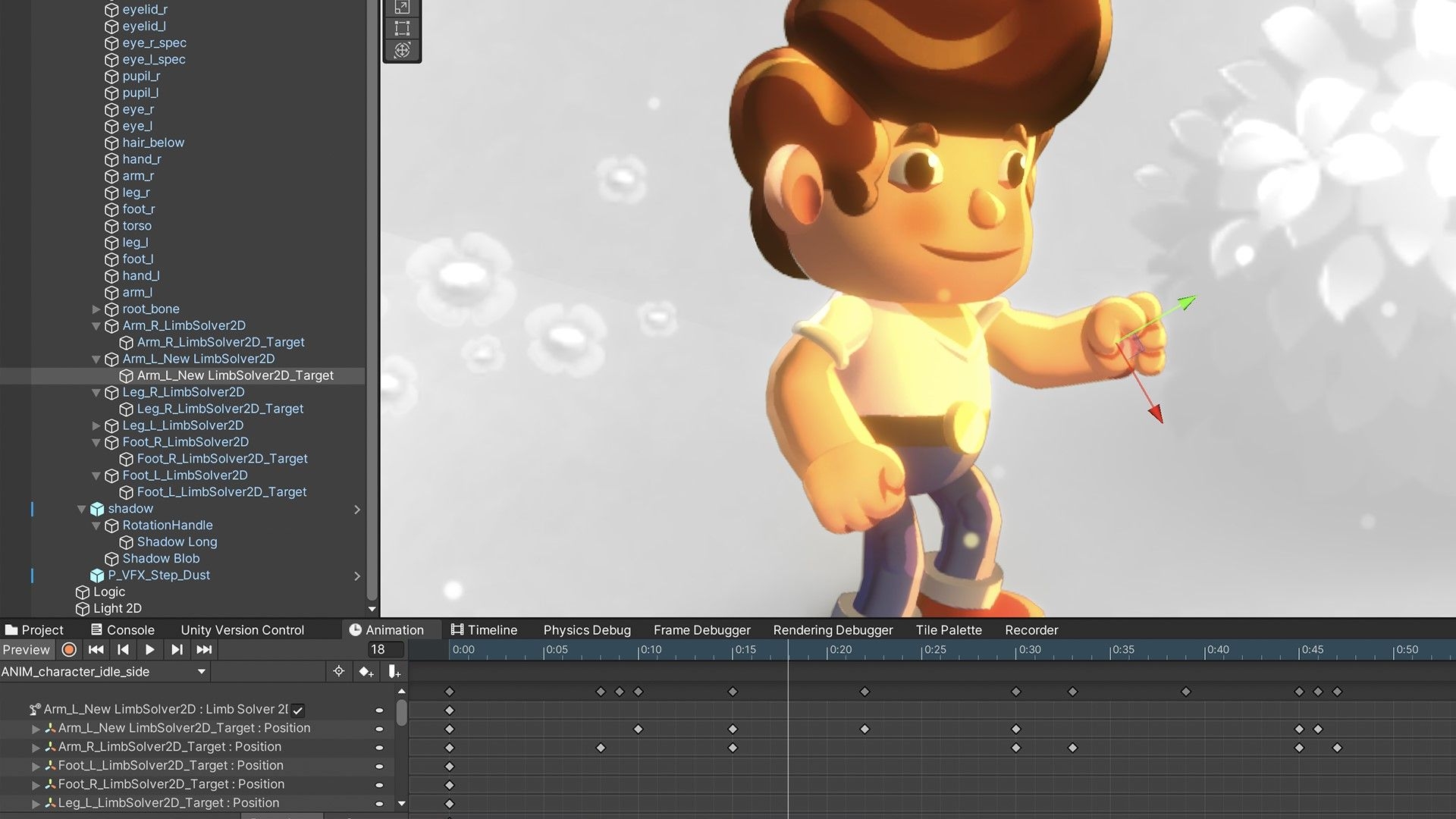The height and width of the screenshot is (819, 1456).
Task: Click the go to first frame button
Action: 94,649
